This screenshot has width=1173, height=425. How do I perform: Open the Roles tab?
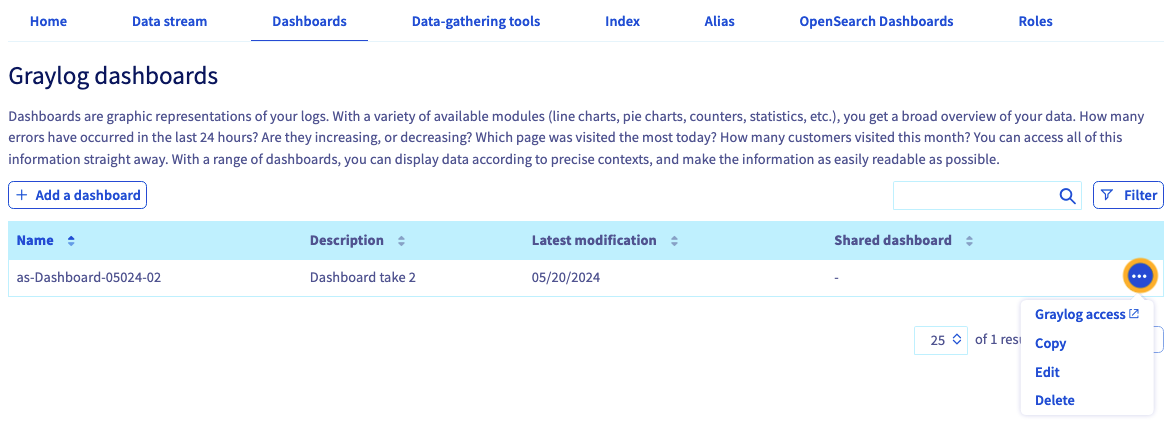click(1035, 21)
